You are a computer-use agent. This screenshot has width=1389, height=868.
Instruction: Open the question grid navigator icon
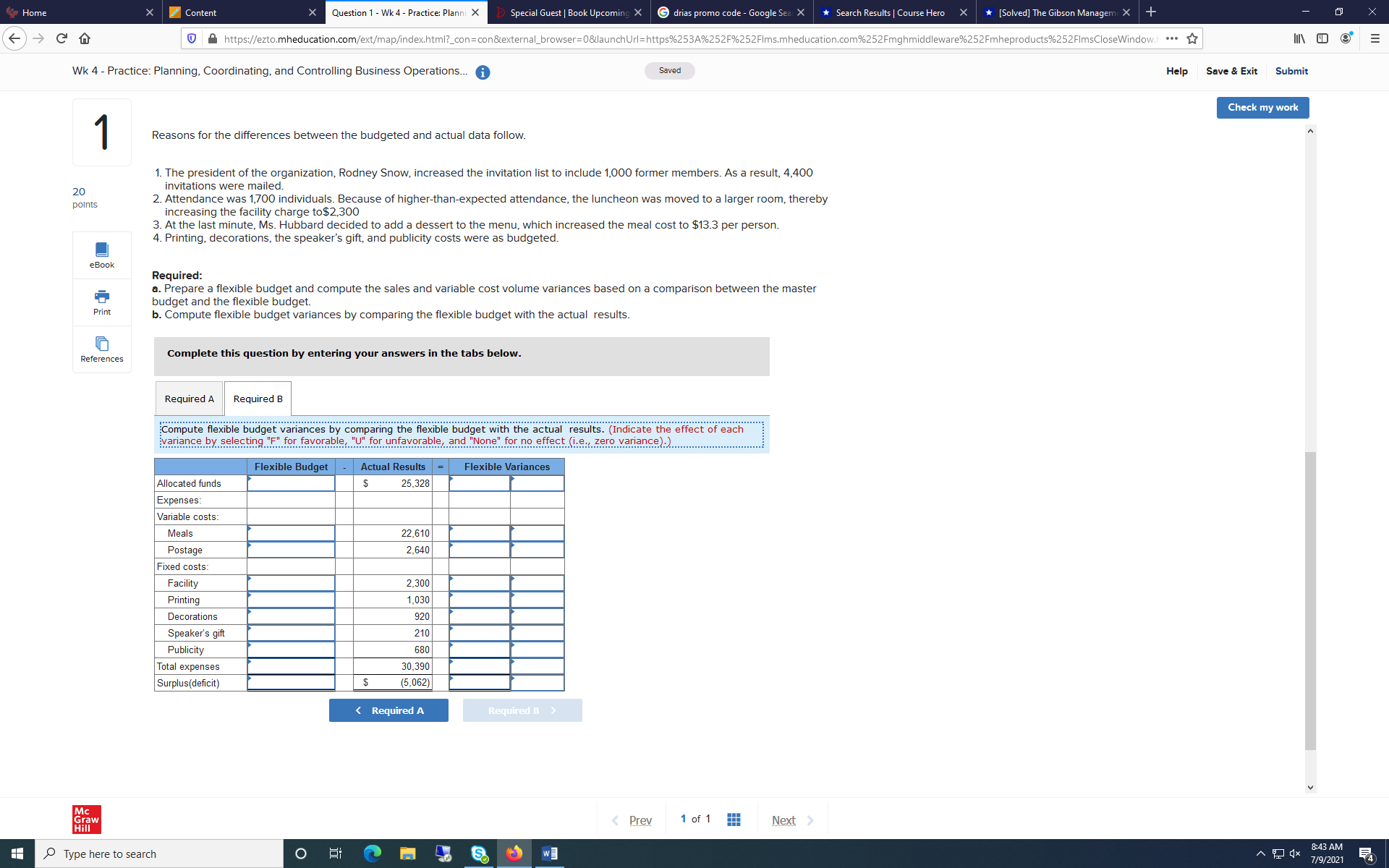734,820
